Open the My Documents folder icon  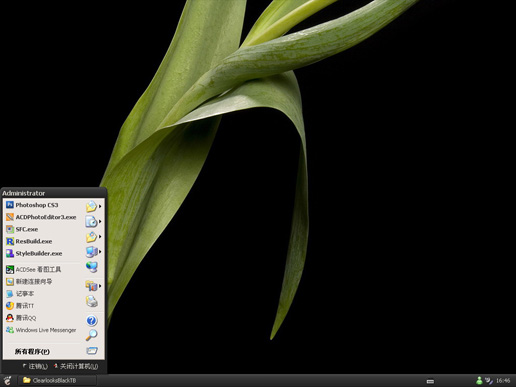[91, 207]
